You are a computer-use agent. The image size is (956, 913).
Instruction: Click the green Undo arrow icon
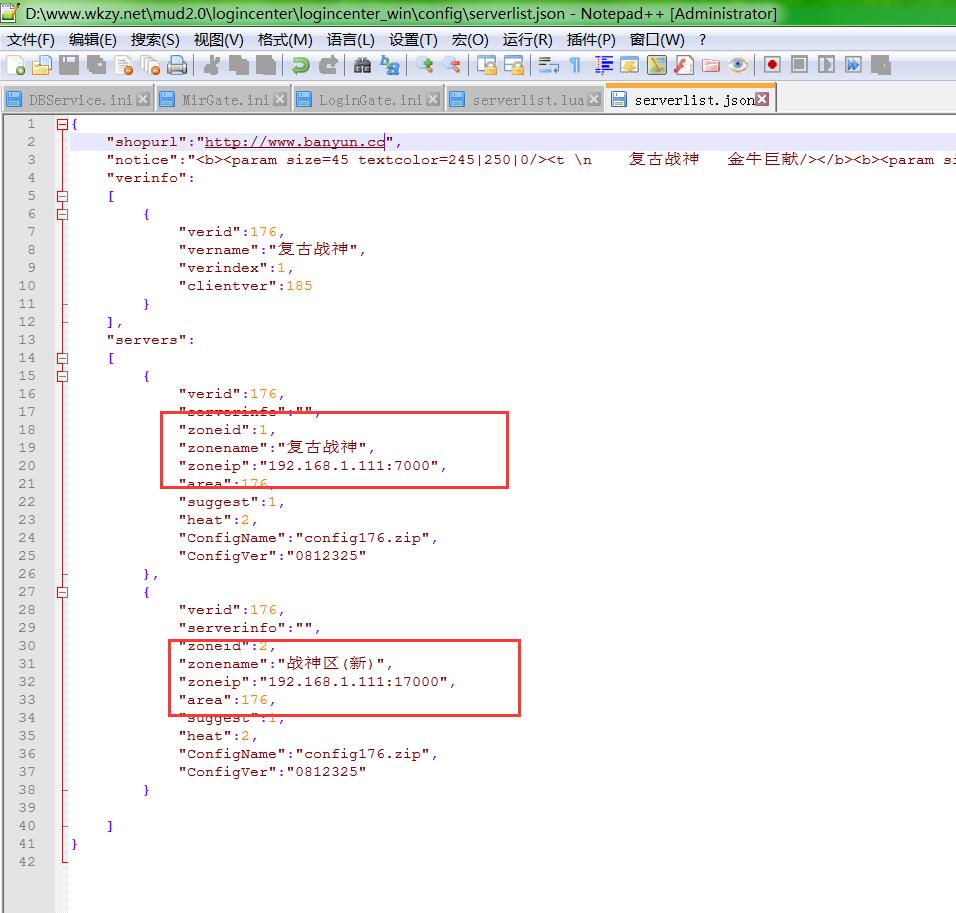click(x=300, y=66)
